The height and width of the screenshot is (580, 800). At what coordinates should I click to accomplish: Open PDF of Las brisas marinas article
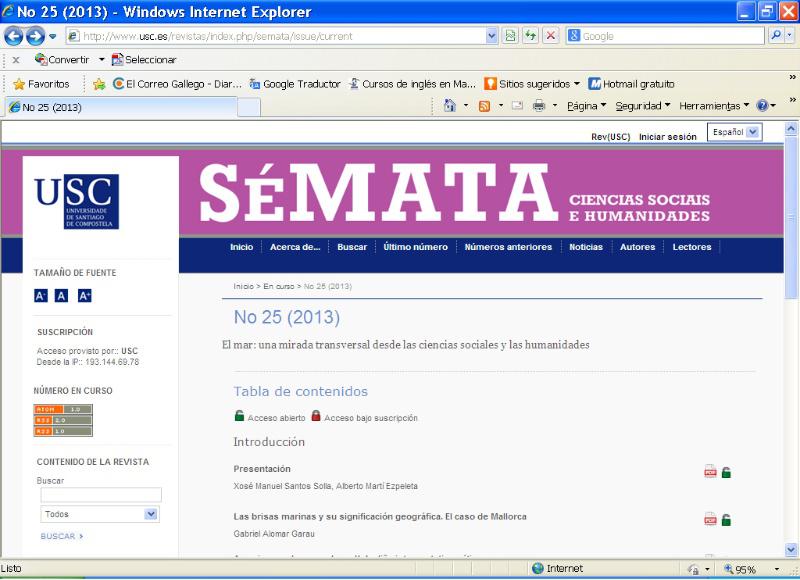(x=710, y=520)
